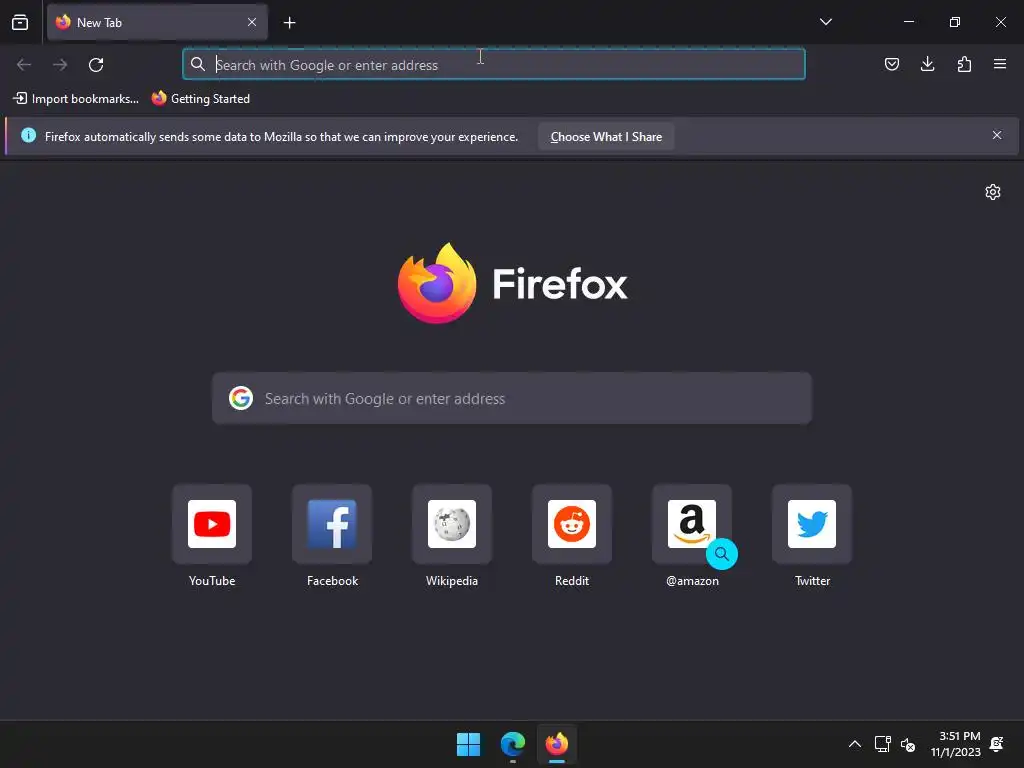This screenshot has height=768, width=1024.
Task: Open Firefox View from the tab bar
Action: 20,22
